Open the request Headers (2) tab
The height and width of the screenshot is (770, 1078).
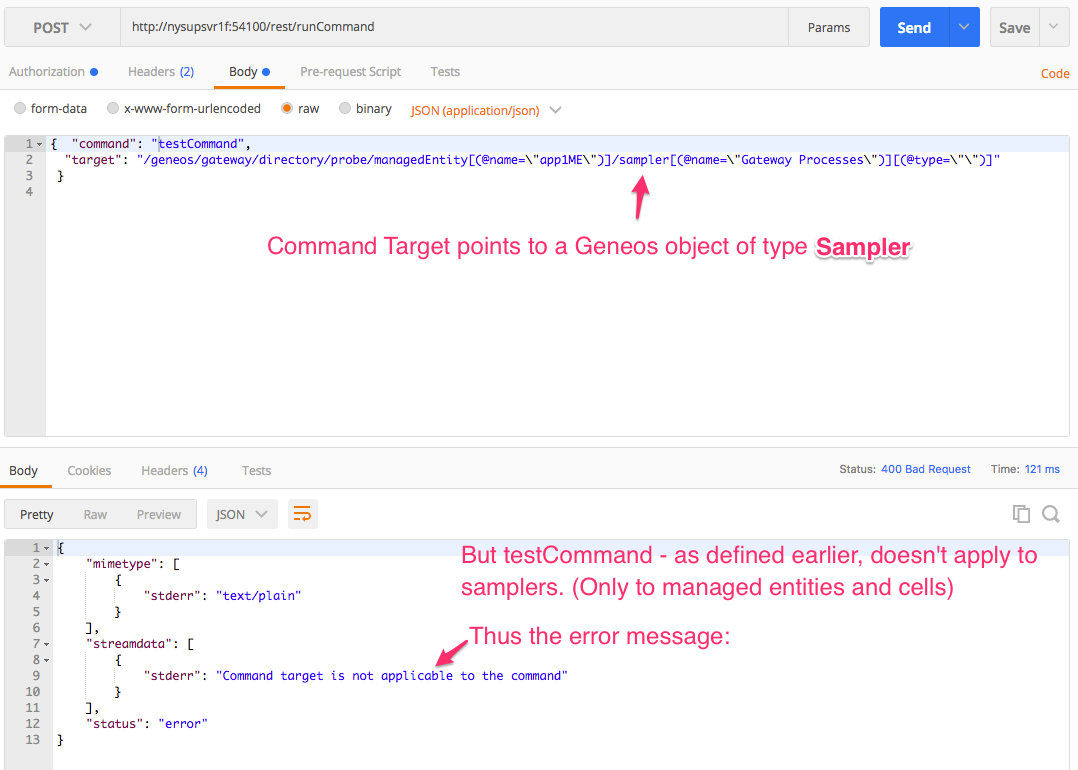pyautogui.click(x=161, y=72)
